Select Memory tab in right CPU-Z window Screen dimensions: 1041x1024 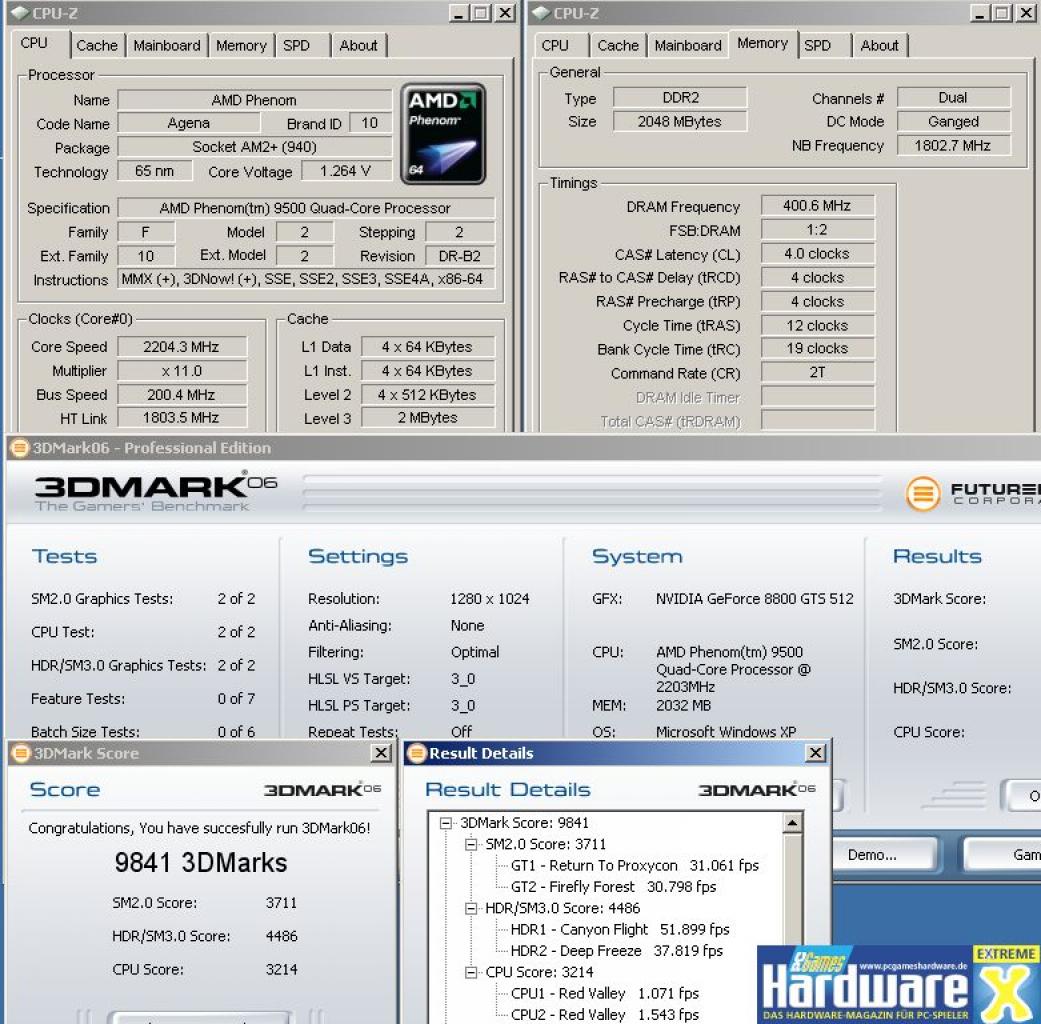coord(762,43)
